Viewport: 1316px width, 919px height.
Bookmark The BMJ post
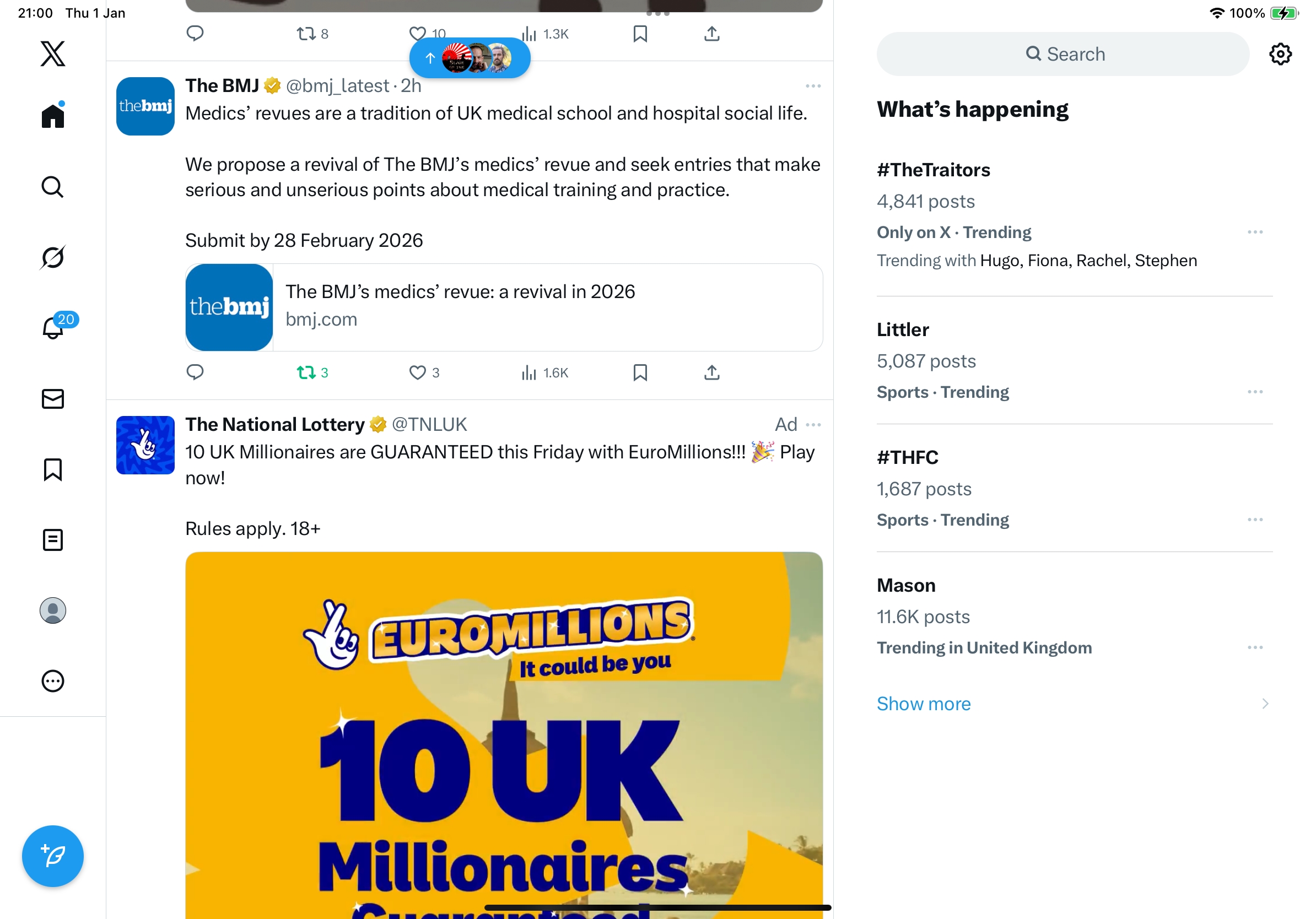[640, 373]
